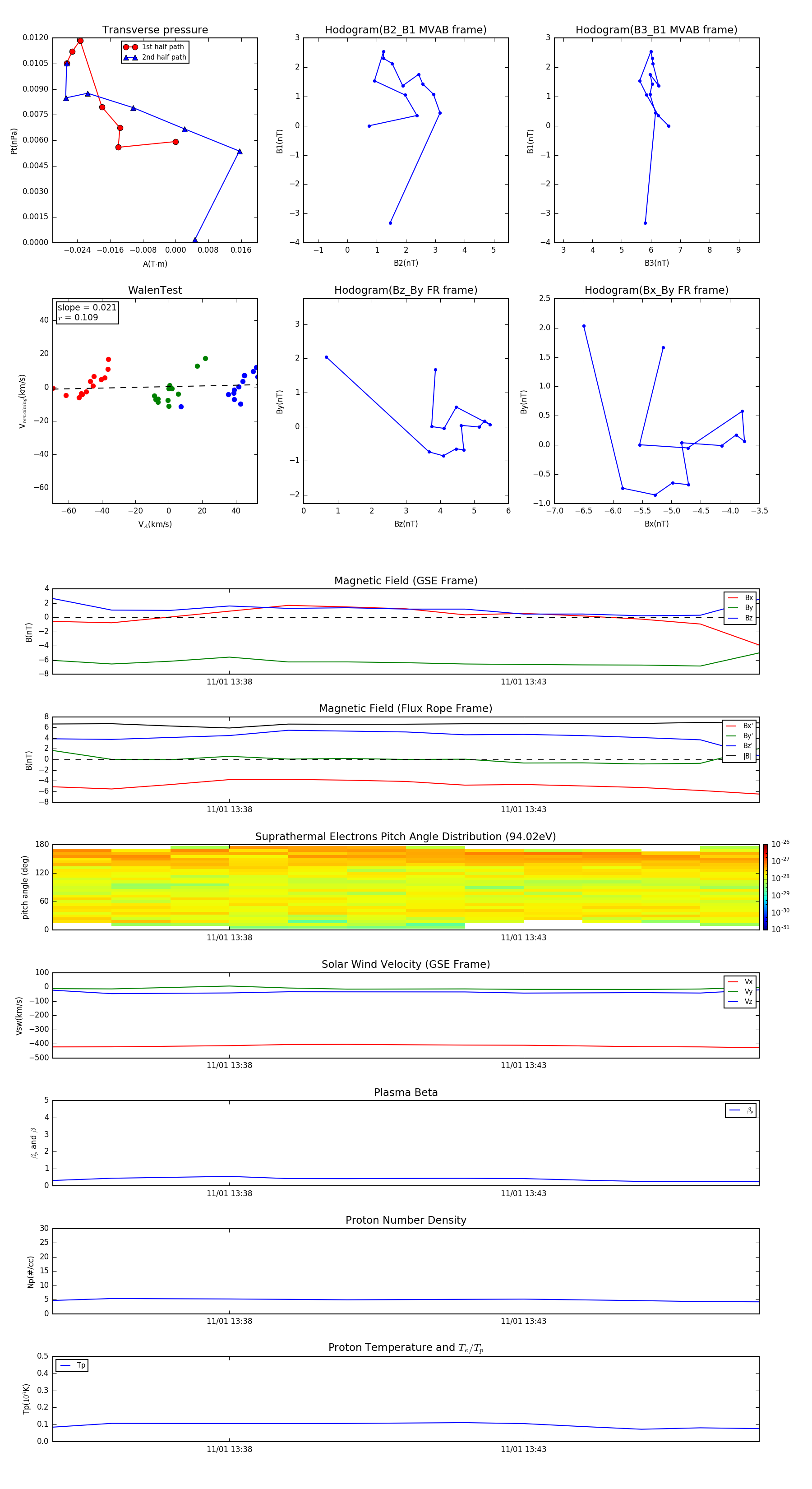Click the 'Vz' legend entry

pos(740,1002)
